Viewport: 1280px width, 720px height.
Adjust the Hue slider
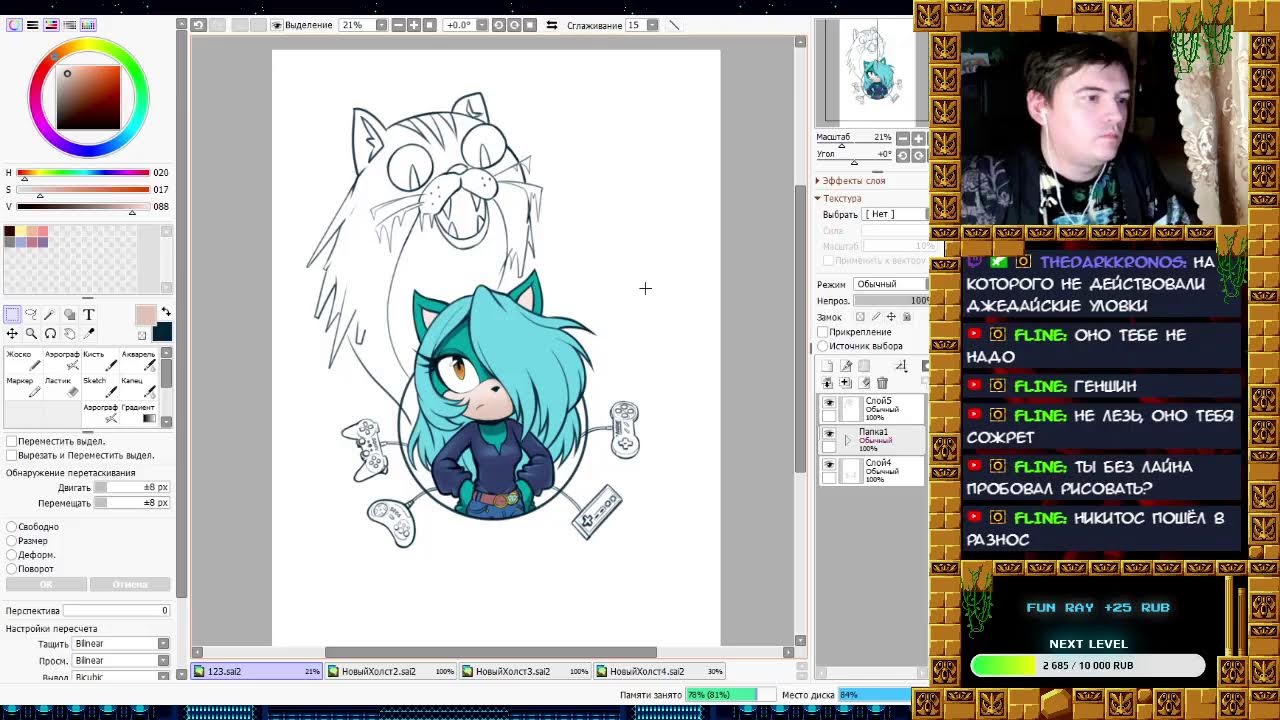coord(83,173)
